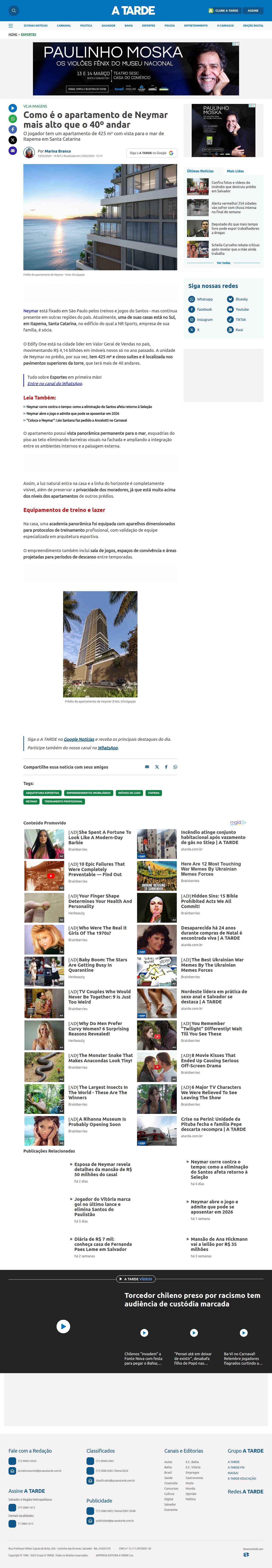Open the Carnaval navigation item

point(64,25)
